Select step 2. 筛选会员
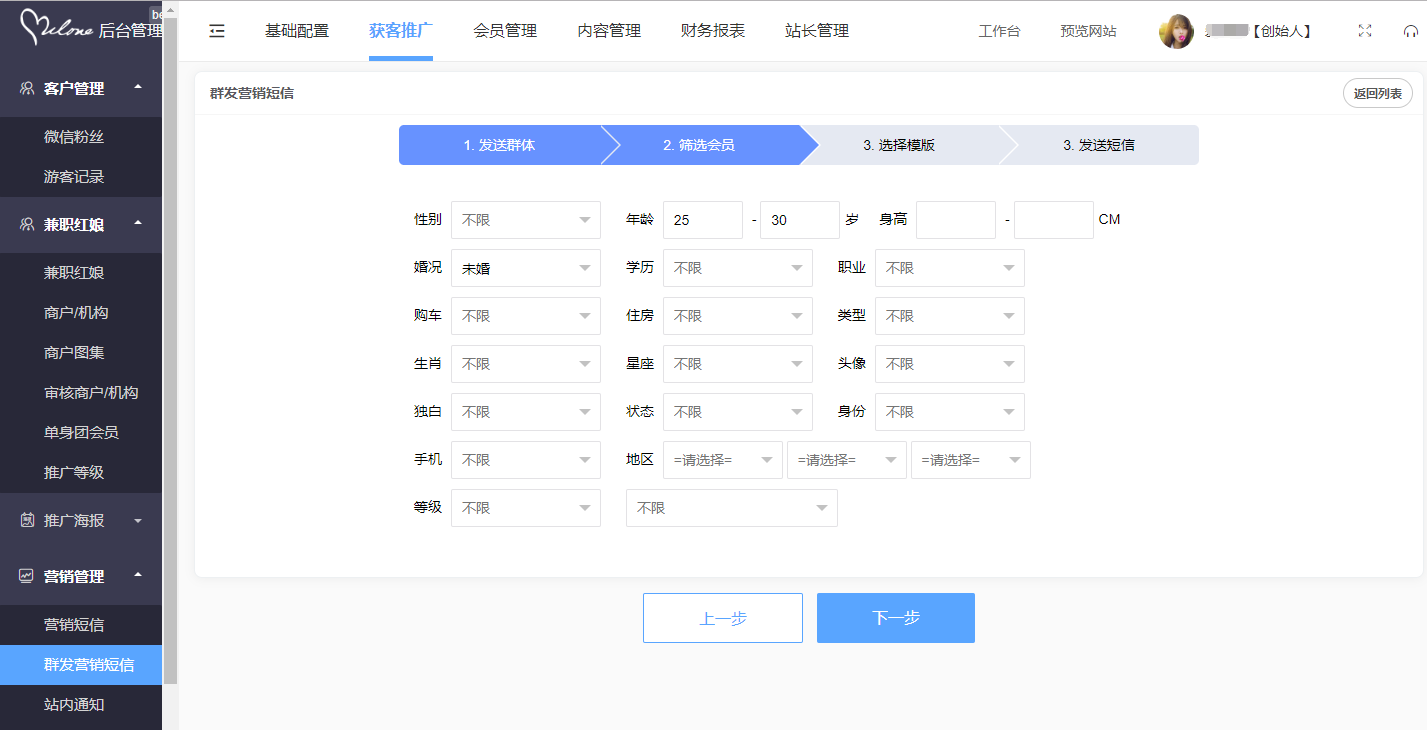Screen dimensions: 1427x730 [699, 145]
